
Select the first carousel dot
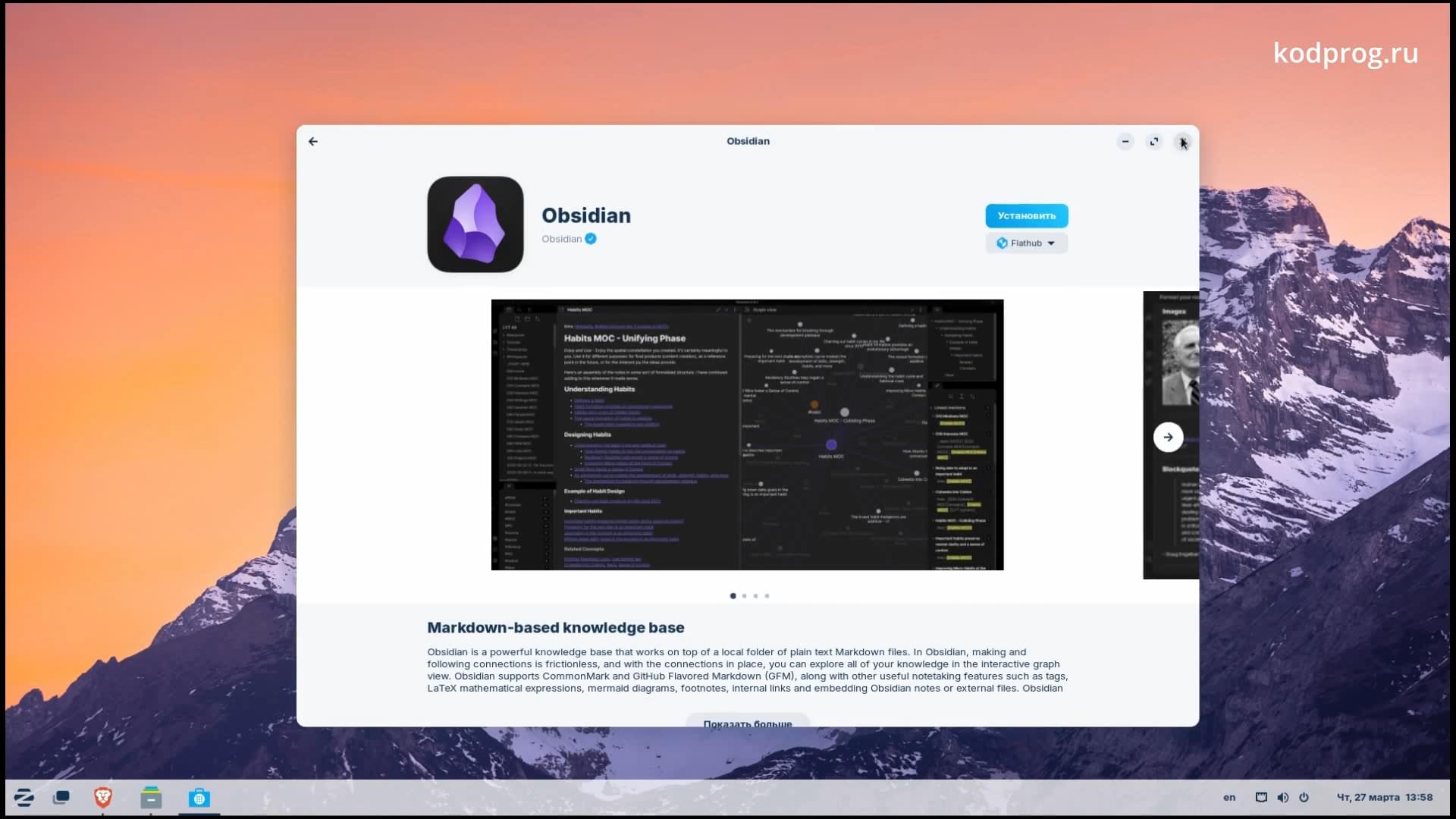pyautogui.click(x=733, y=596)
